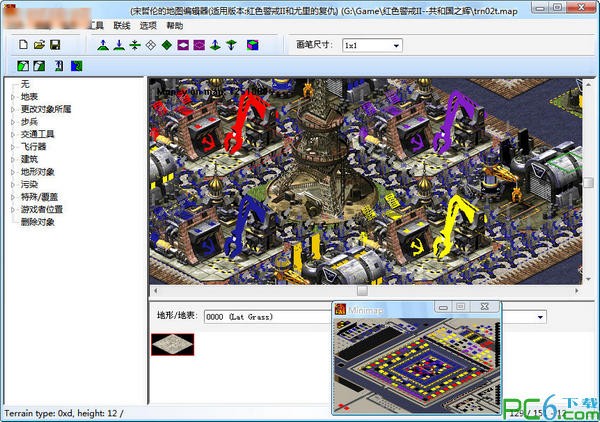Click the New map icon
The height and width of the screenshot is (422, 600).
click(x=23, y=45)
